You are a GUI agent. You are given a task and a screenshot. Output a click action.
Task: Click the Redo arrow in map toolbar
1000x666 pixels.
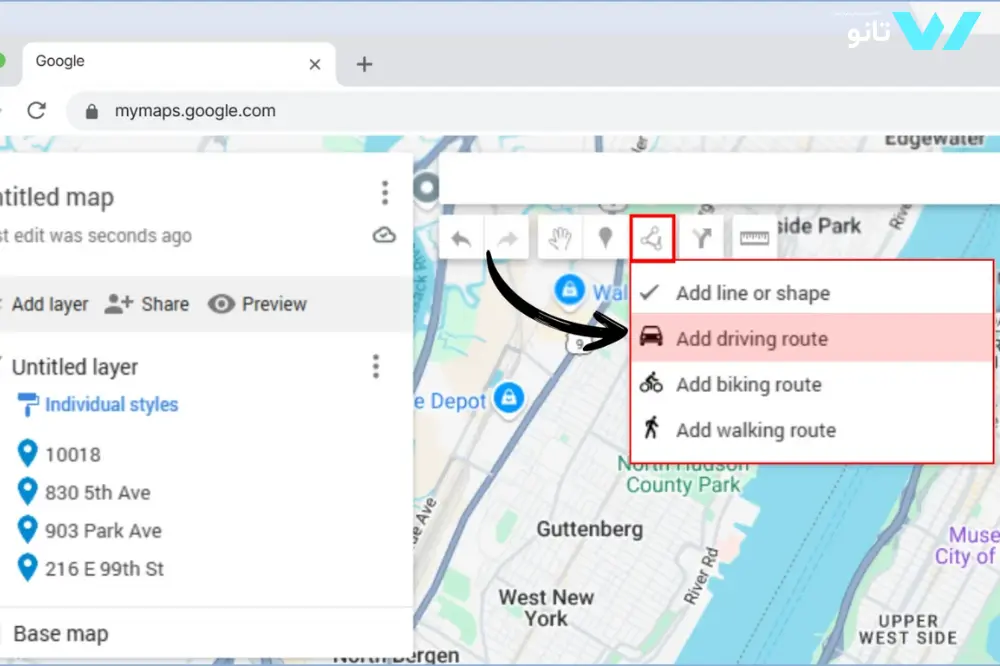[x=508, y=238]
